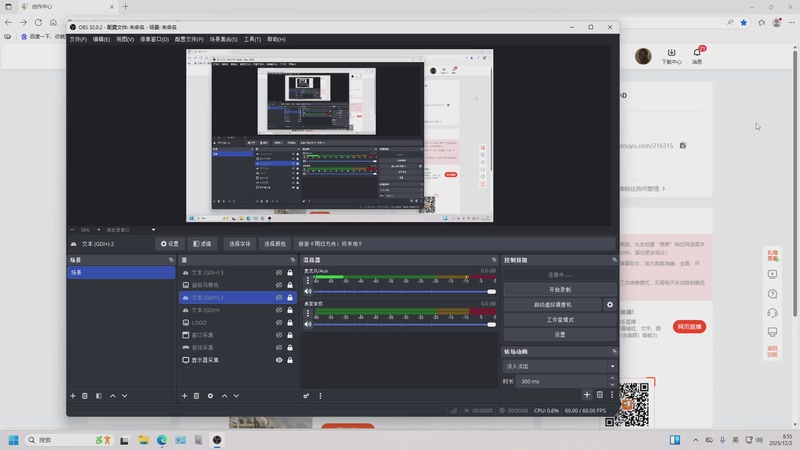Unlock the 显示器采集 source lock icon
This screenshot has height=450, width=800.
290,360
